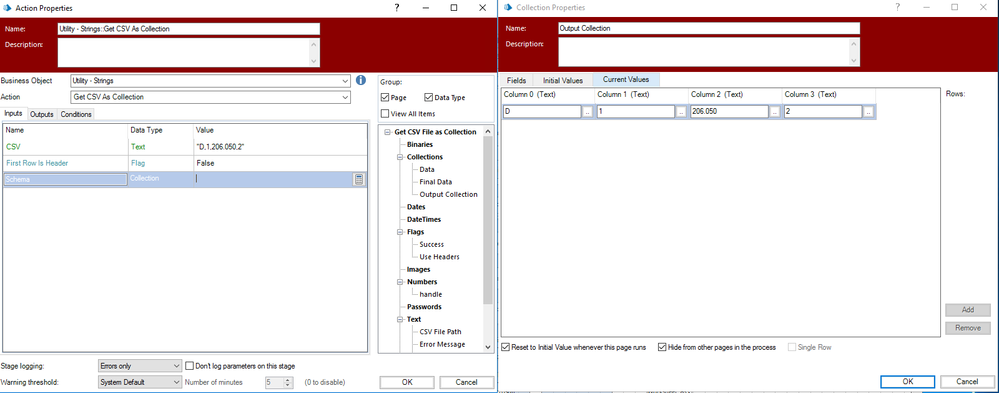Click the Collection Properties Description box
Screen dimensions: 999x393
(708, 52)
